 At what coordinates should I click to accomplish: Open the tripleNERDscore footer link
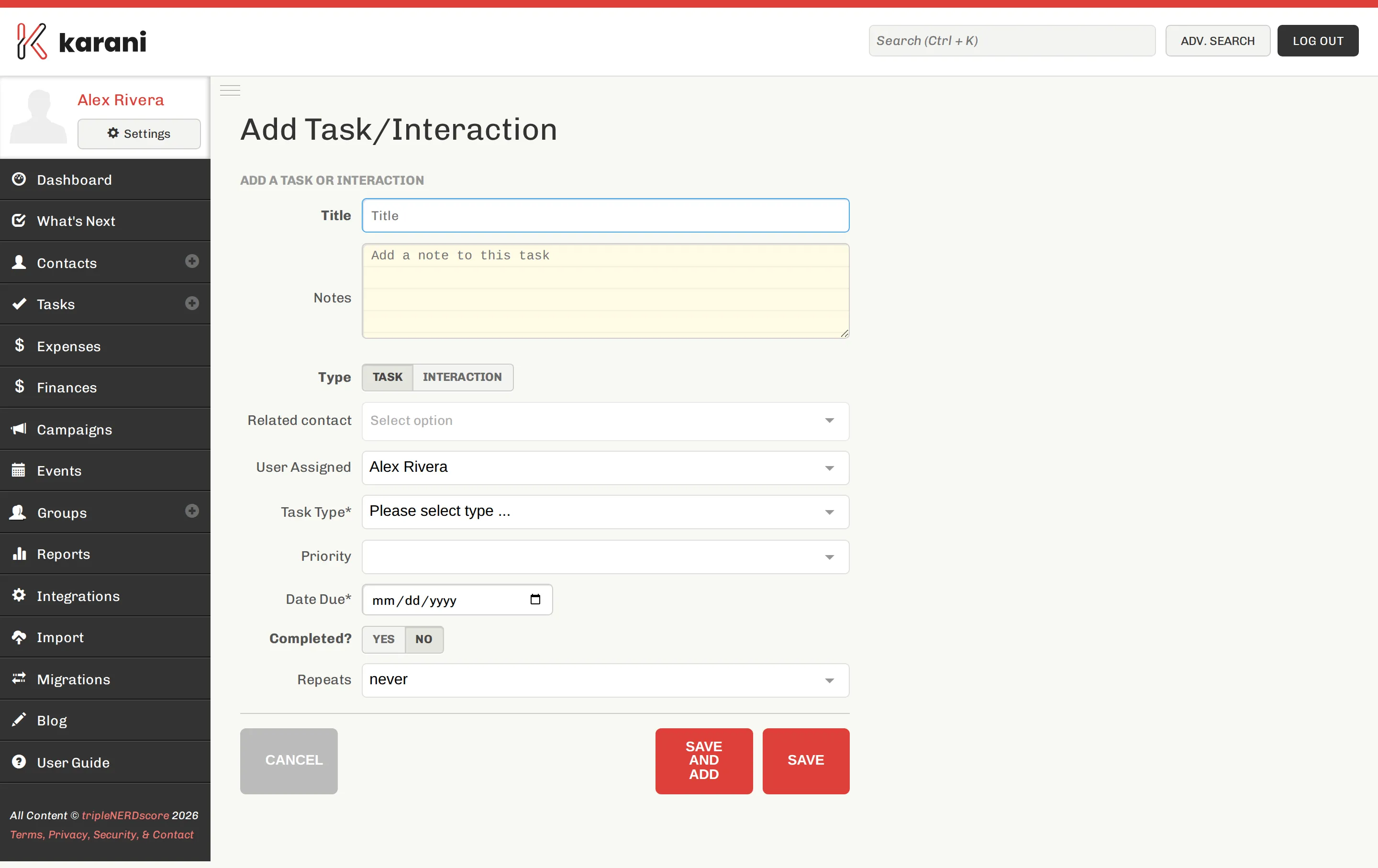[125, 815]
